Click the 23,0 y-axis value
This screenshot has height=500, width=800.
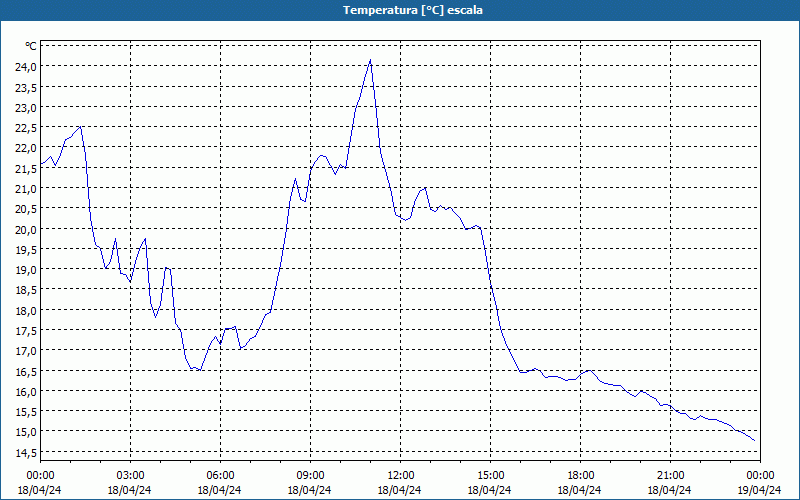(x=27, y=107)
